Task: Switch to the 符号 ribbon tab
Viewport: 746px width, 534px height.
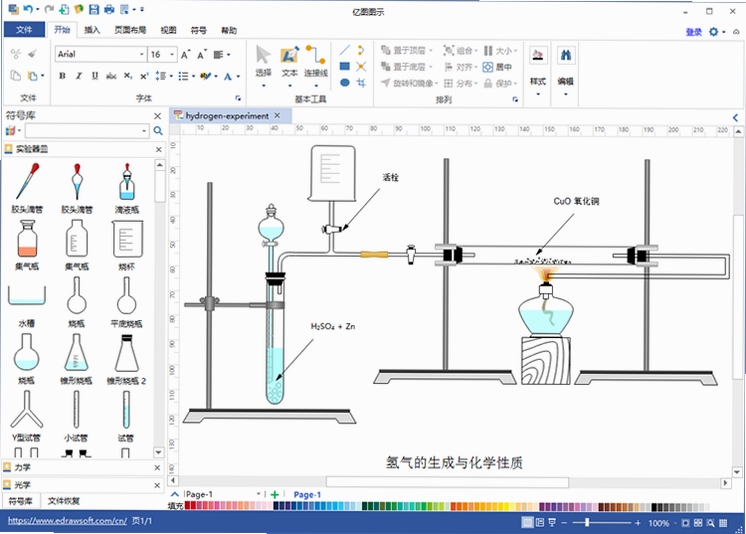Action: 198,30
